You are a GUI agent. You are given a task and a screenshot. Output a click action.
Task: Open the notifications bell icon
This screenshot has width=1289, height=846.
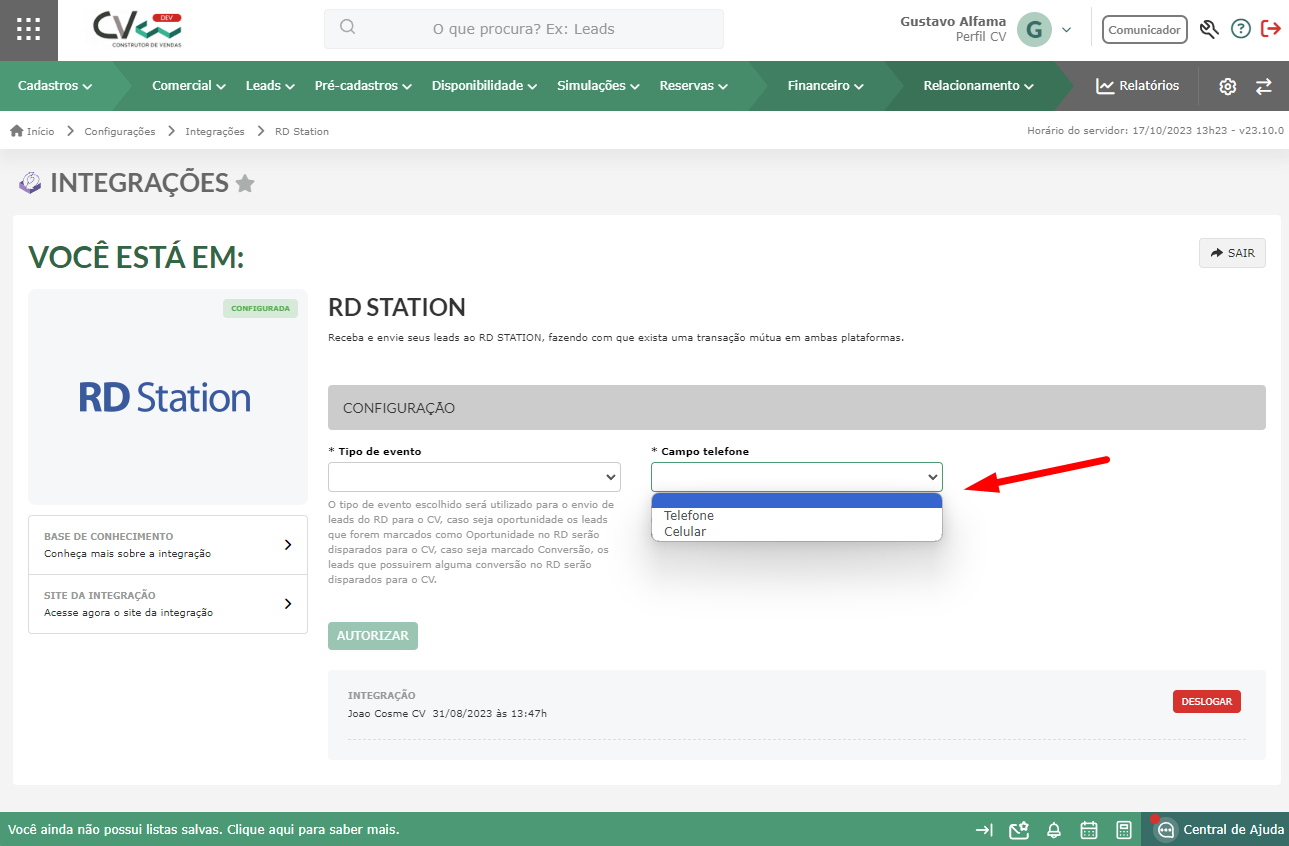pyautogui.click(x=1054, y=830)
